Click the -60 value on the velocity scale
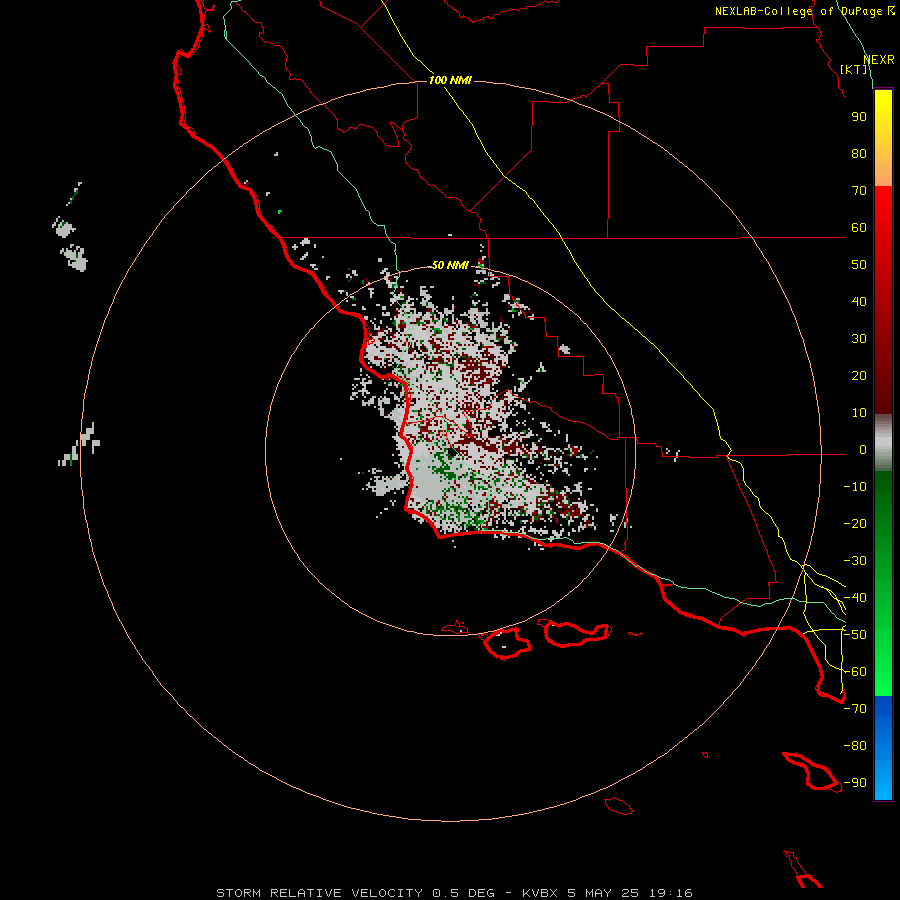Viewport: 900px width, 900px height. tap(855, 672)
